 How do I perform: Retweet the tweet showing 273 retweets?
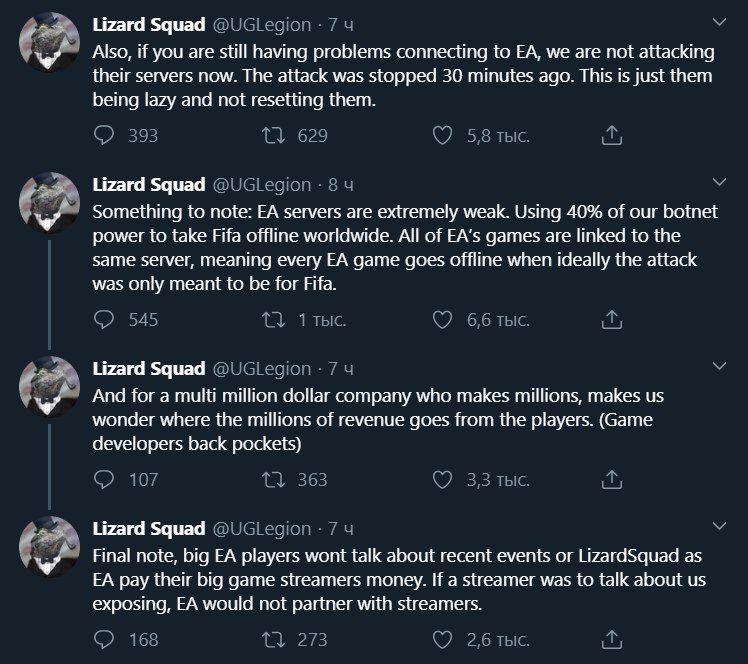273,640
